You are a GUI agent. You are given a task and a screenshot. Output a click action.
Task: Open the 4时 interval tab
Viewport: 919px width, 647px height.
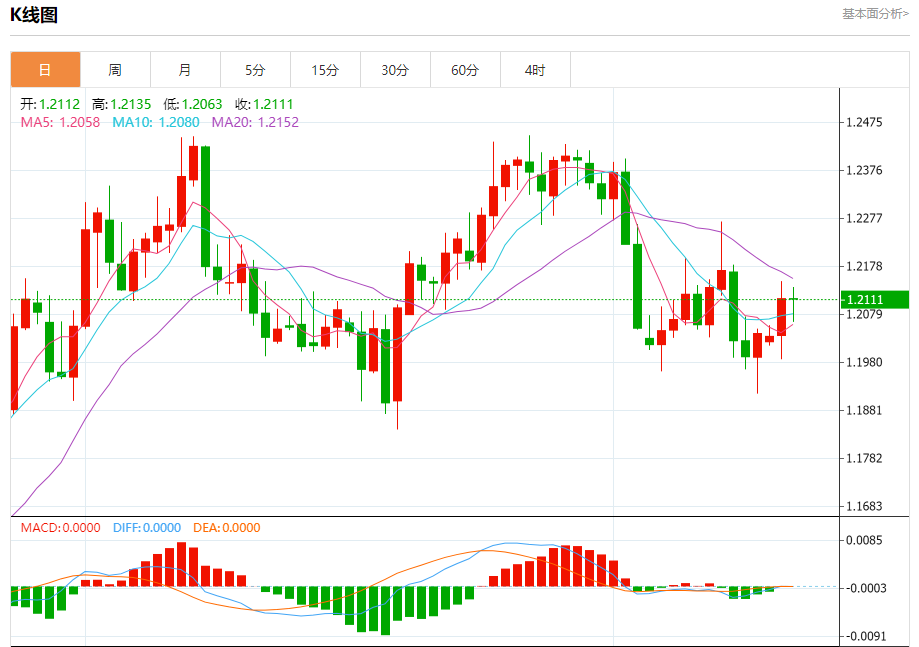[535, 70]
